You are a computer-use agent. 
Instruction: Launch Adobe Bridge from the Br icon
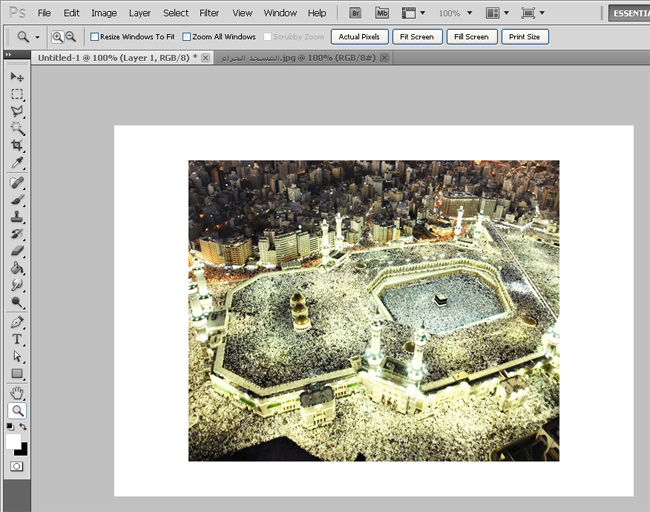(x=356, y=13)
